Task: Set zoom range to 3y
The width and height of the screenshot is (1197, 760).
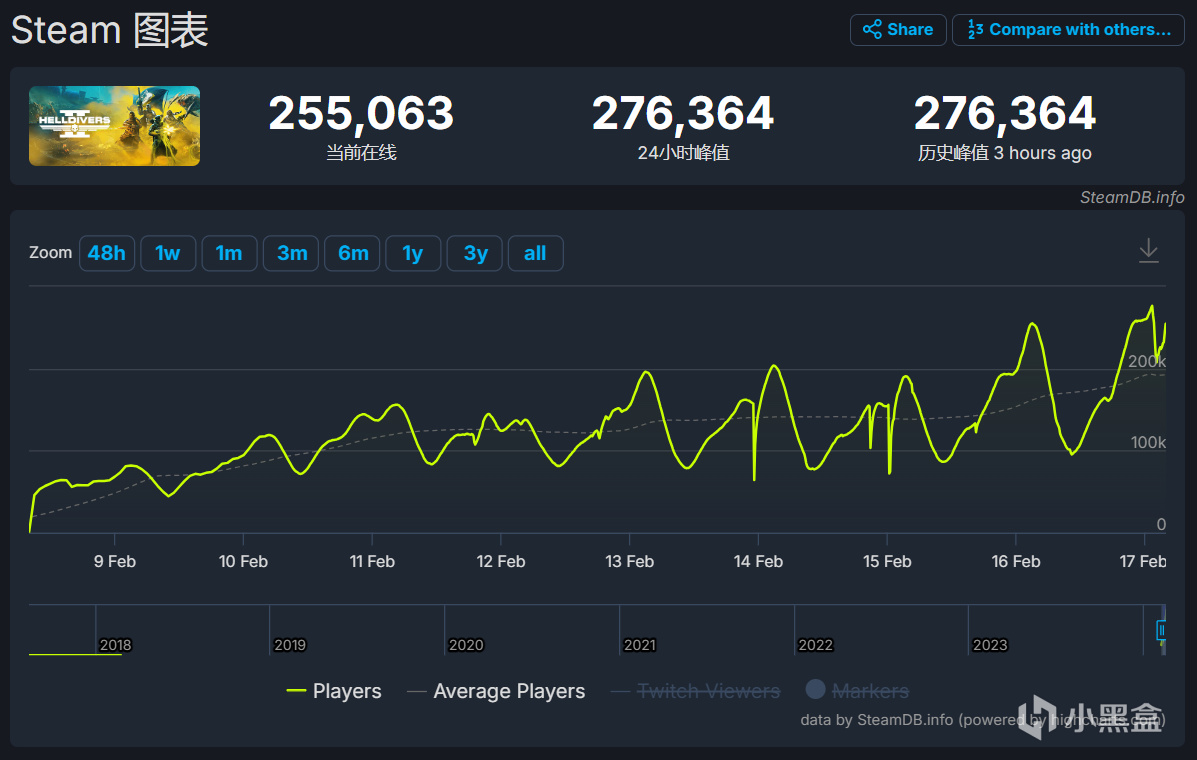Action: (x=474, y=253)
